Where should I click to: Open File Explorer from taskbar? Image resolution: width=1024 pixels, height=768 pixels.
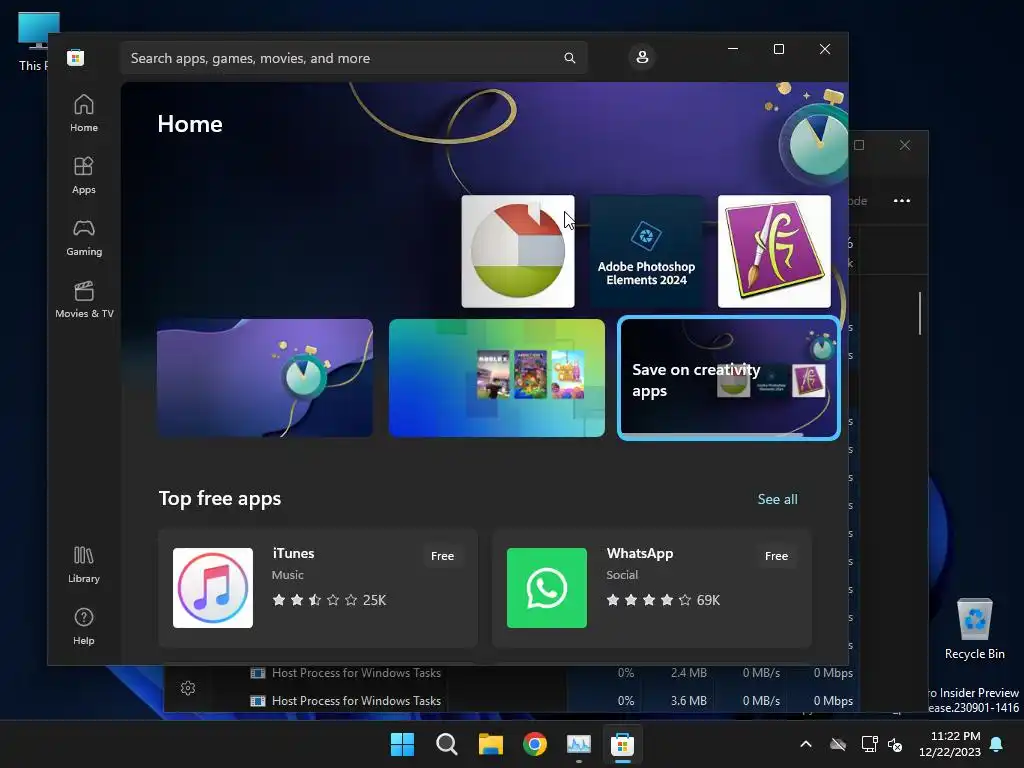pos(490,744)
